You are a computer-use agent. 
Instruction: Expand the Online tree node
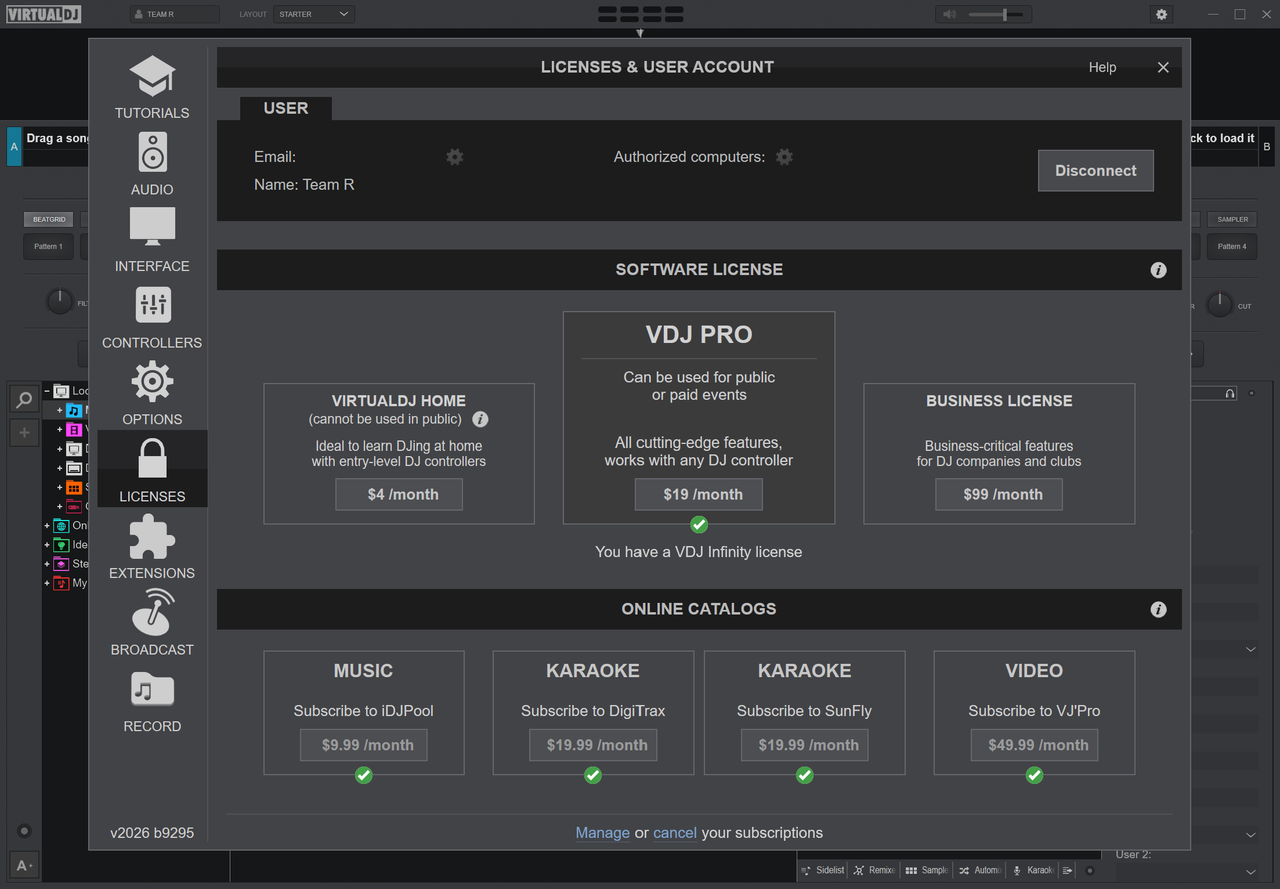(47, 526)
